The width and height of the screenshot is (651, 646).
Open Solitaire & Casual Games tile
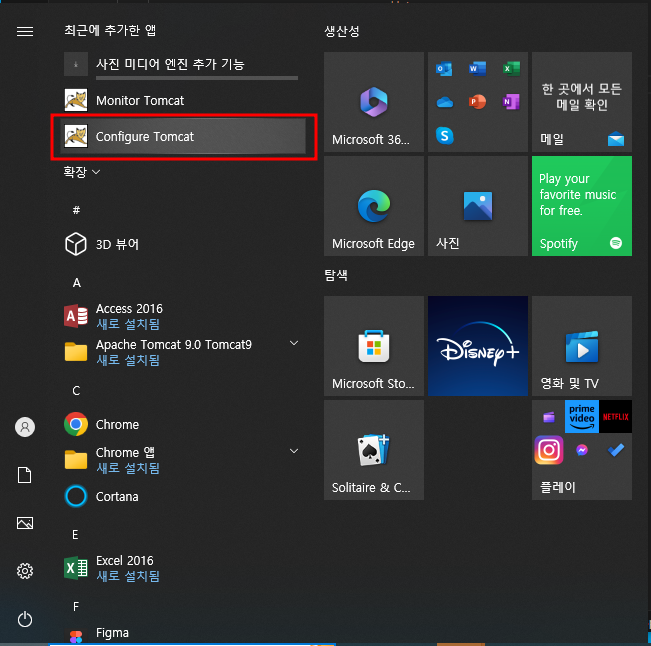[x=374, y=450]
